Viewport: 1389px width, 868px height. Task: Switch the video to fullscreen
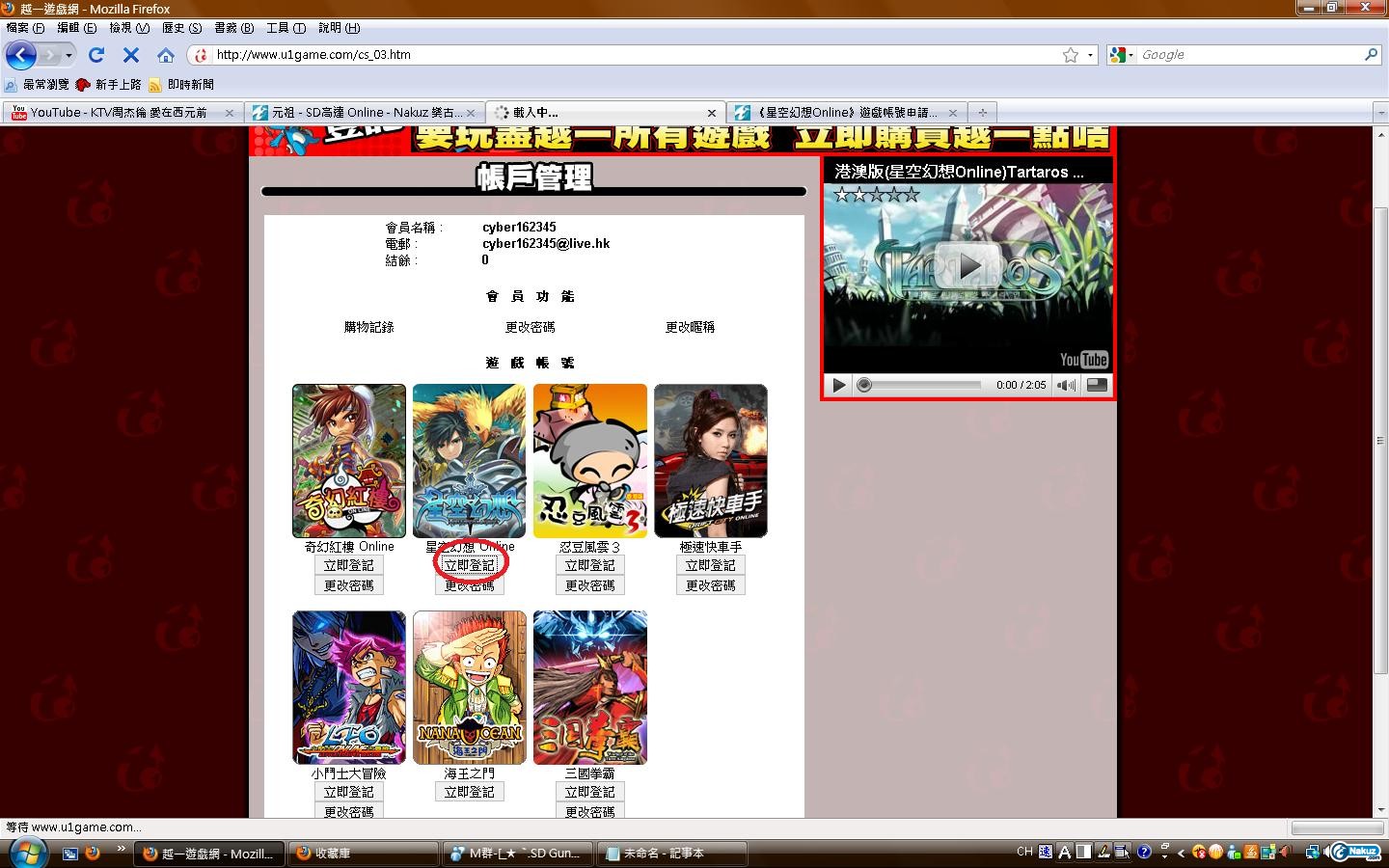(x=1097, y=385)
